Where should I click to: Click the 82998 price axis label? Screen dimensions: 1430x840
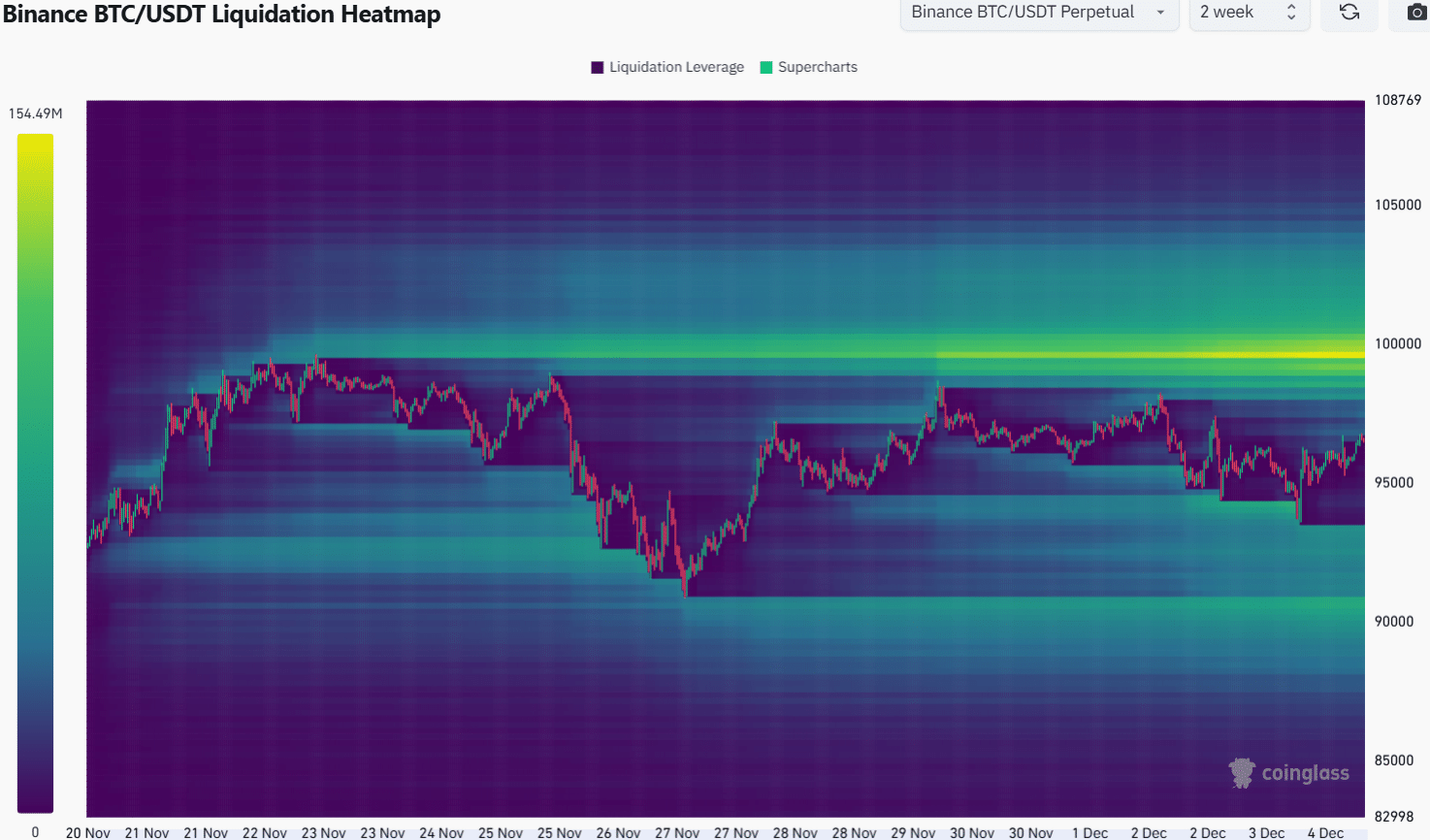tap(1394, 816)
